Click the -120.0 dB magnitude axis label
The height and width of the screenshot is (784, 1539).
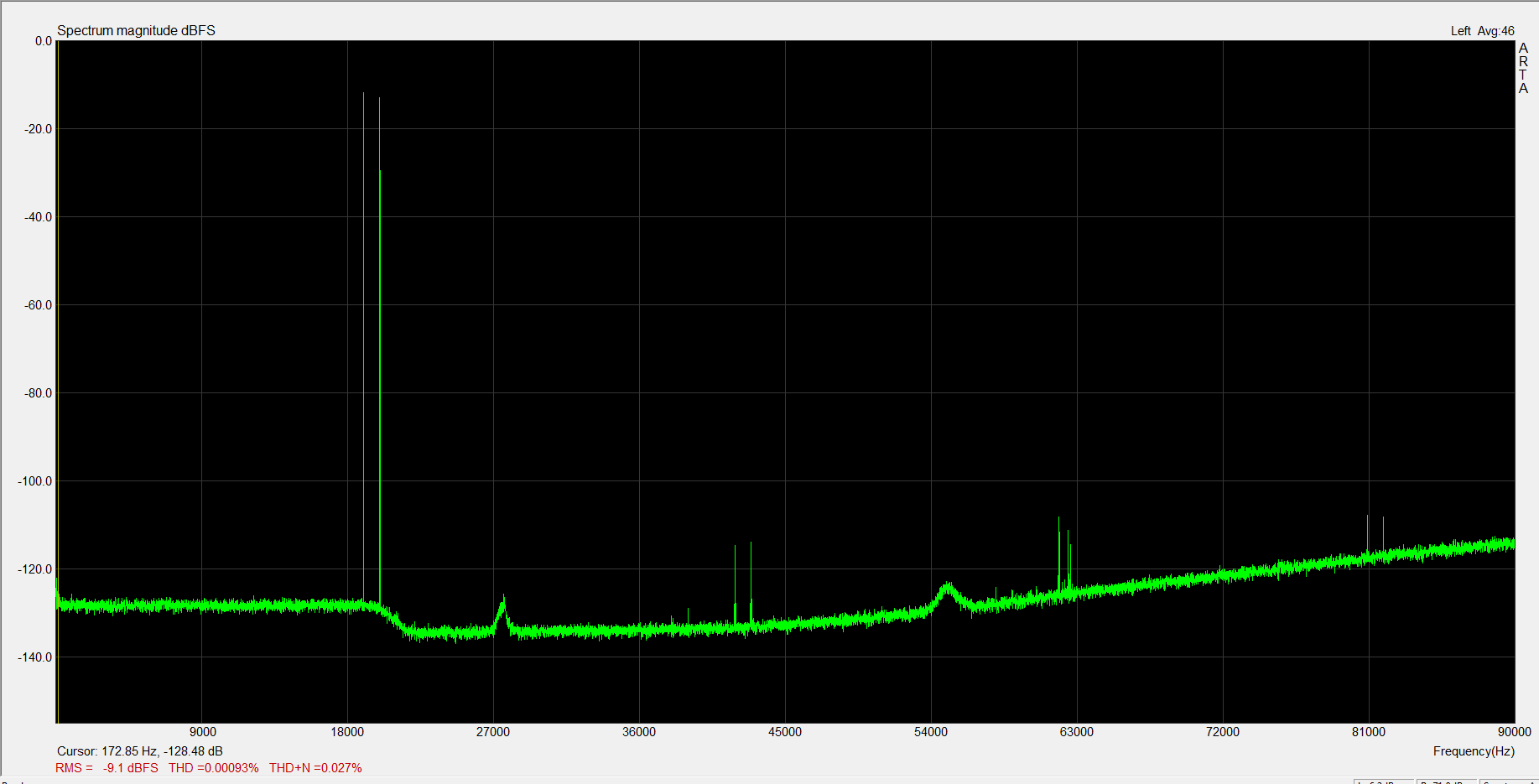pyautogui.click(x=35, y=569)
